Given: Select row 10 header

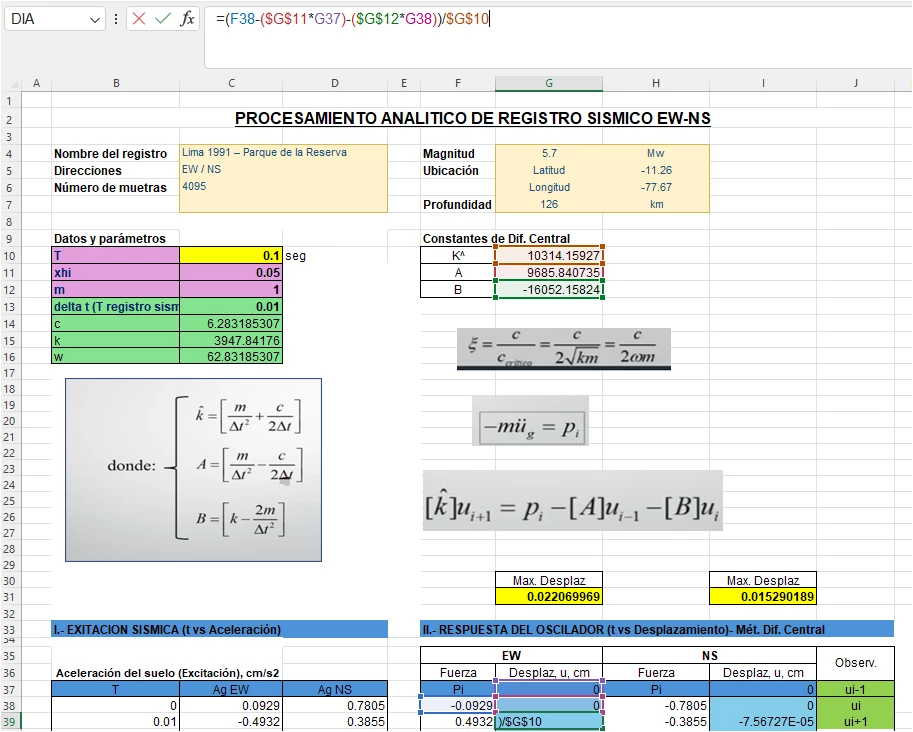Looking at the screenshot, I should pyautogui.click(x=9, y=256).
